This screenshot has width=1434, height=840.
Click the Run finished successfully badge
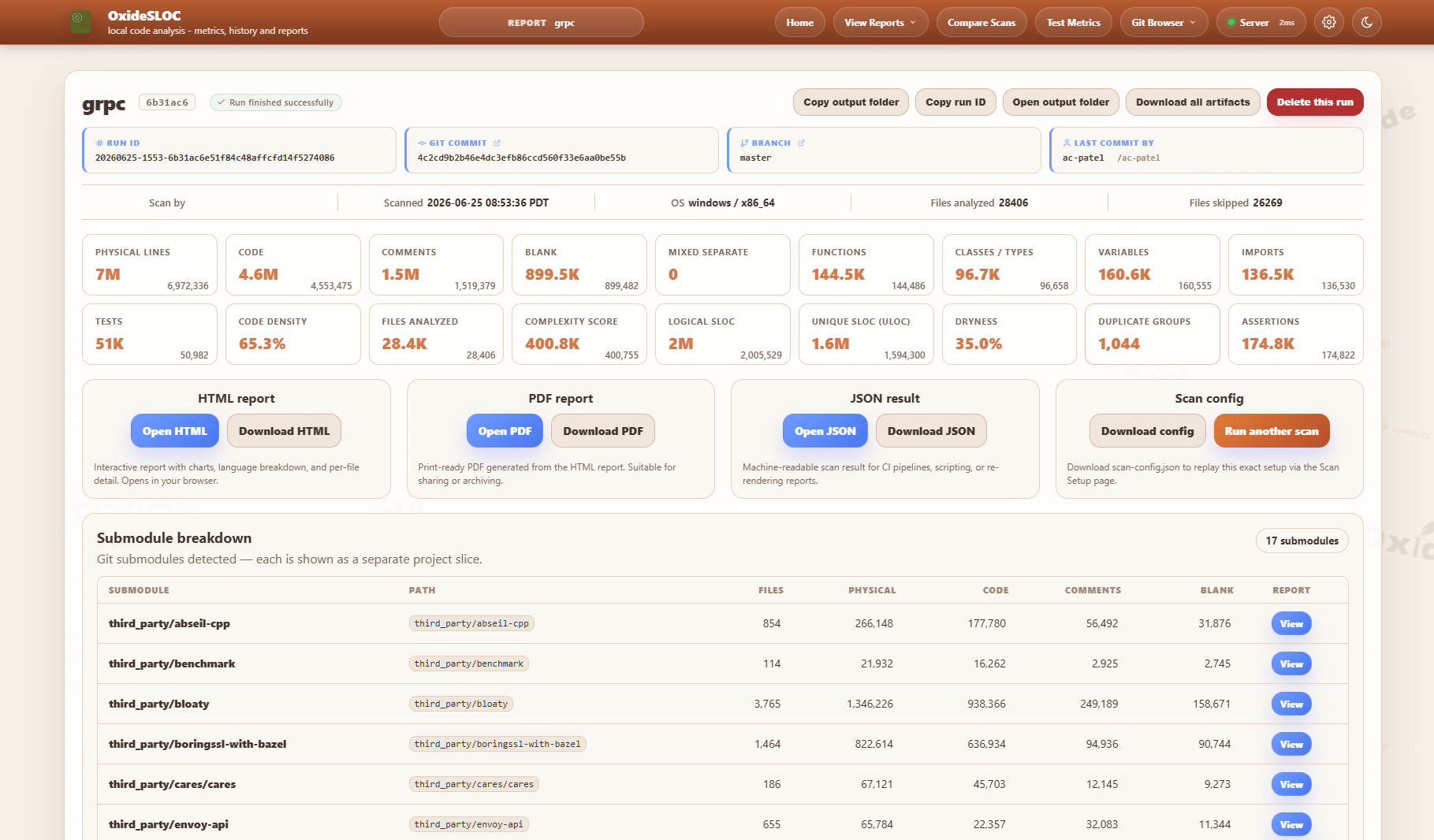(276, 102)
